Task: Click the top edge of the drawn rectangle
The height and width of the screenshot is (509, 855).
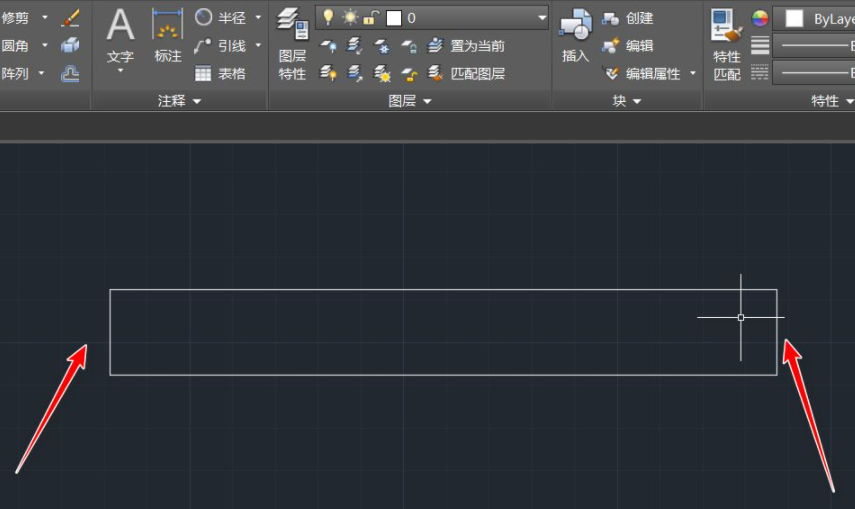Action: click(440, 290)
